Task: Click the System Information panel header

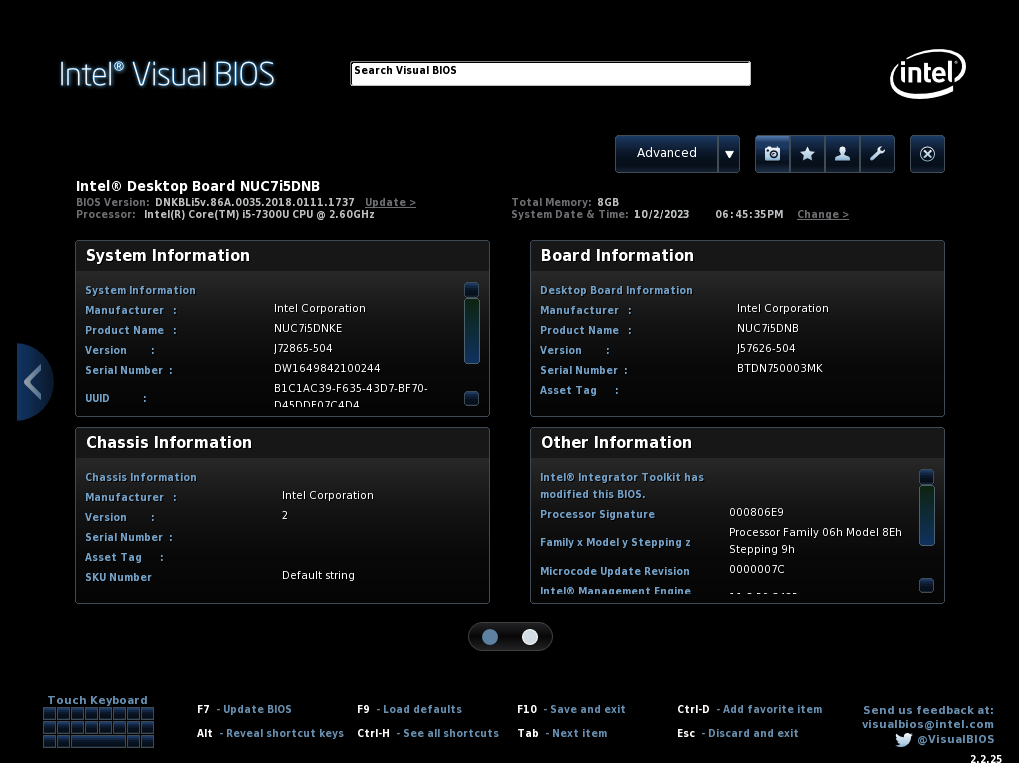Action: coord(282,255)
